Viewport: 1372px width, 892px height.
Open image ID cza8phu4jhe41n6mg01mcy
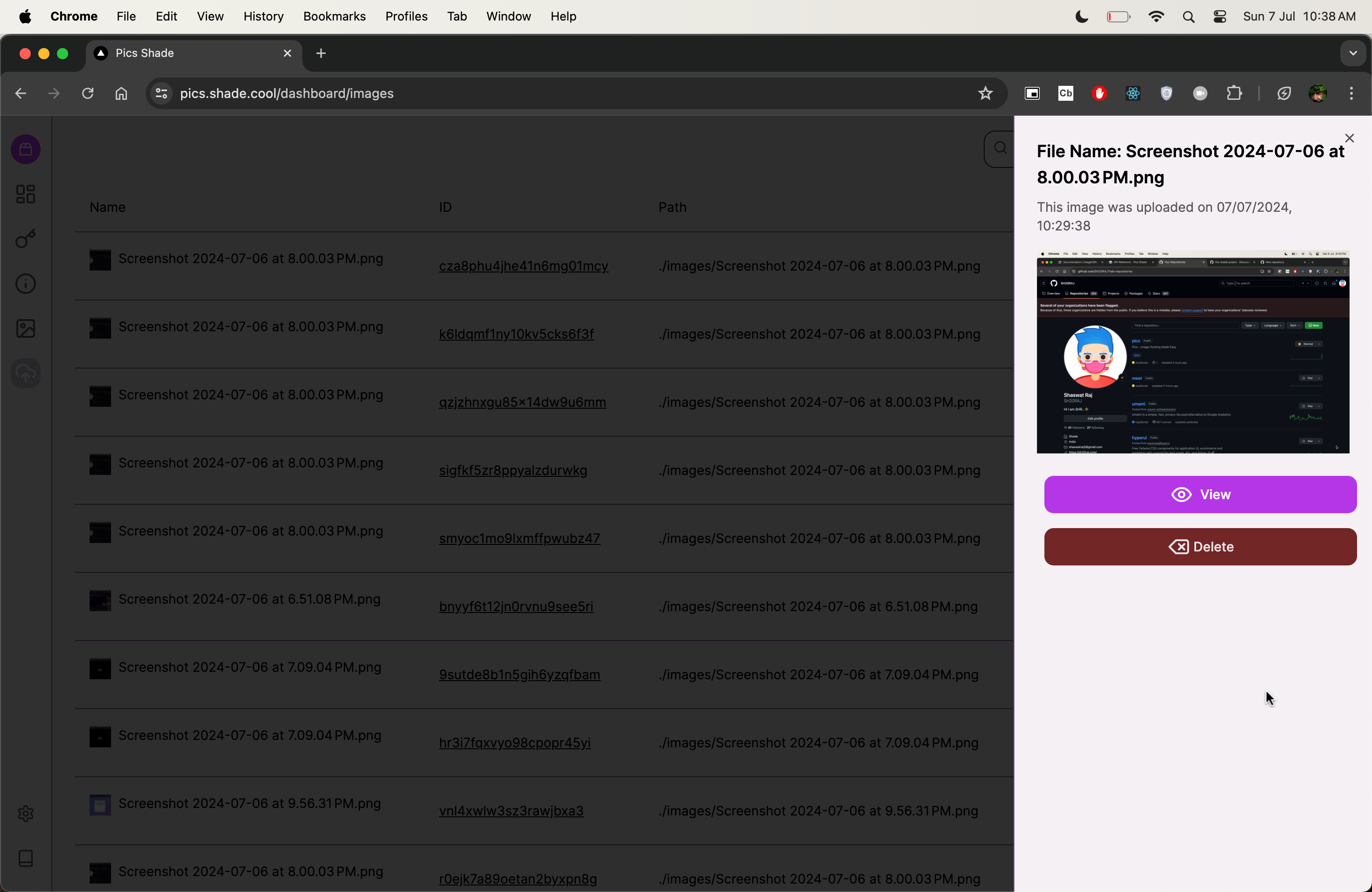(524, 266)
